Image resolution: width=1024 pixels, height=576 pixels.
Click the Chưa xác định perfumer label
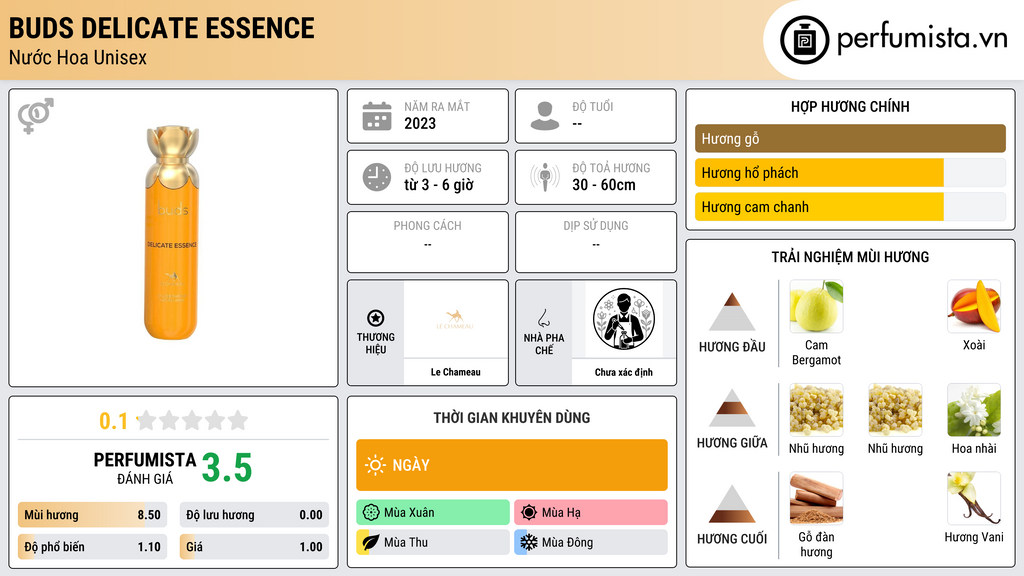point(624,372)
